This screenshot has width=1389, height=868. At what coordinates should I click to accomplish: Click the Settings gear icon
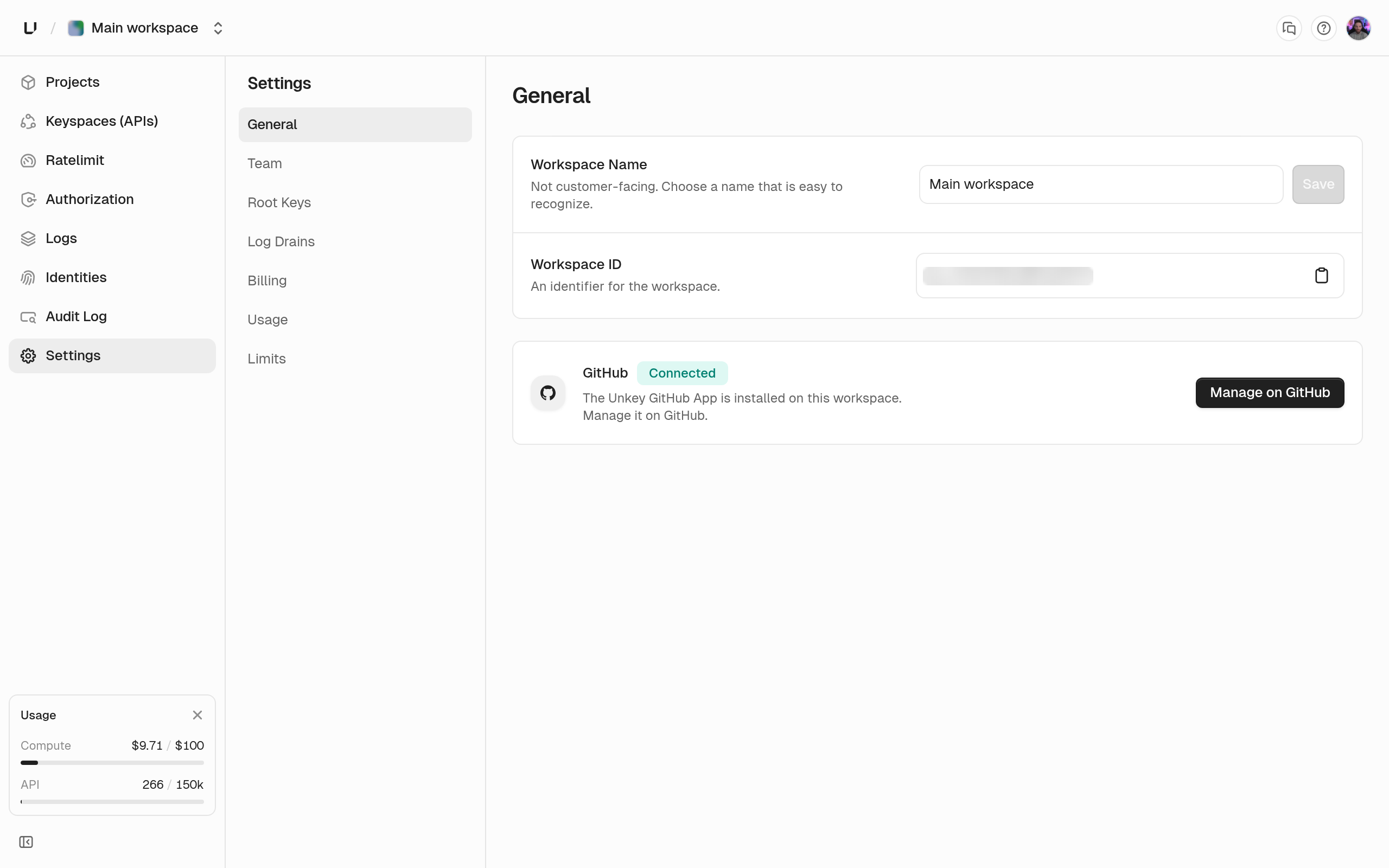tap(28, 356)
